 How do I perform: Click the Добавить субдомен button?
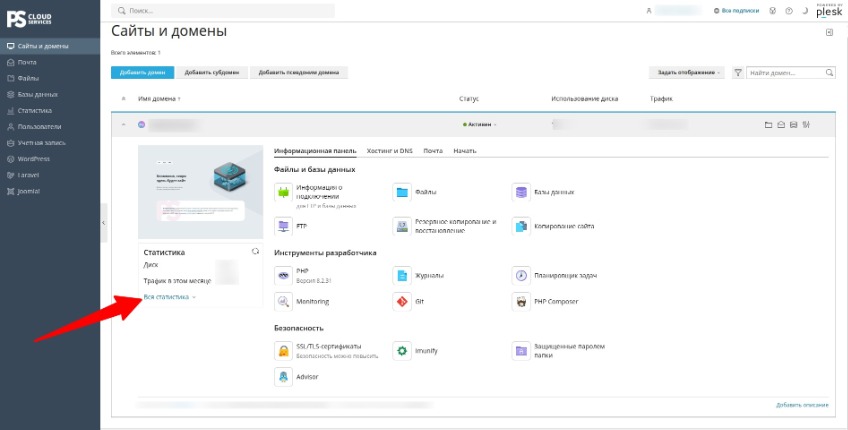pos(211,72)
